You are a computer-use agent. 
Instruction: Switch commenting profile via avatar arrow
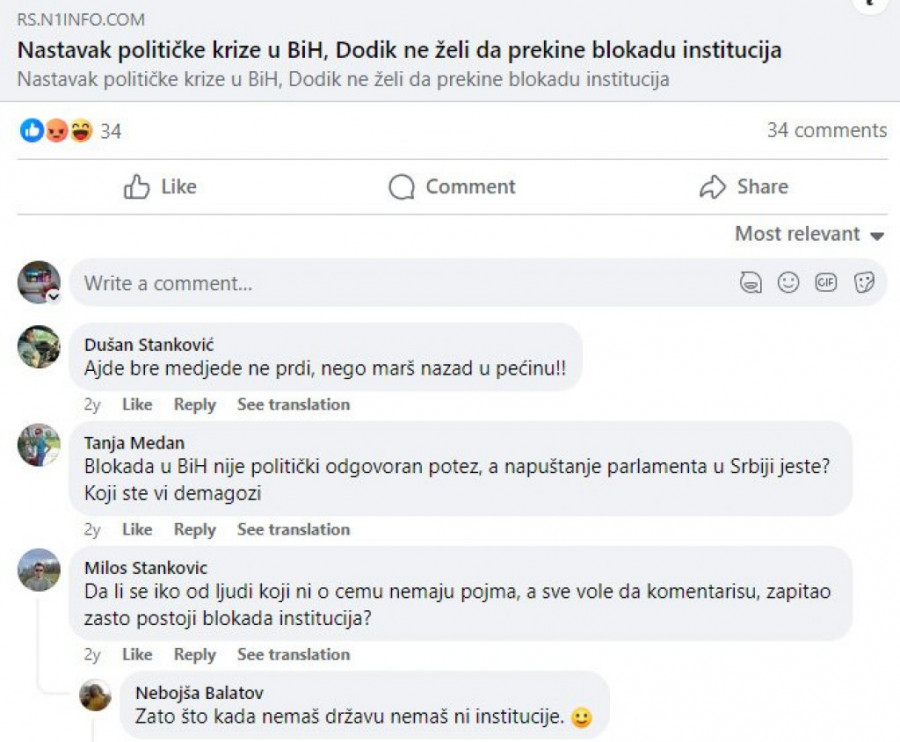point(53,296)
